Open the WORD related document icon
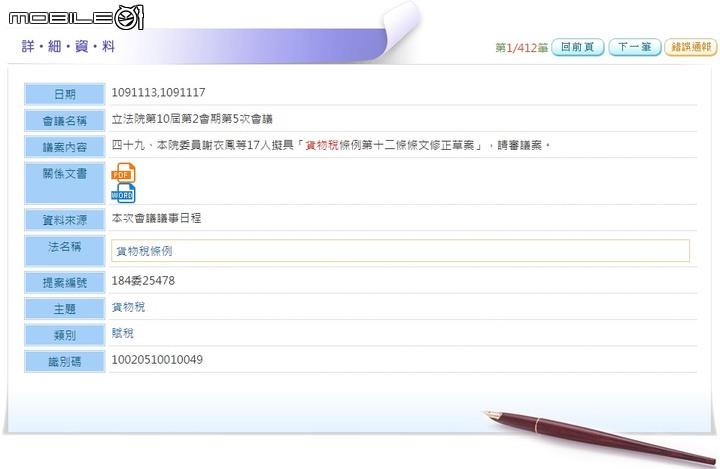Screen dimensions: 720x469 click(x=123, y=193)
